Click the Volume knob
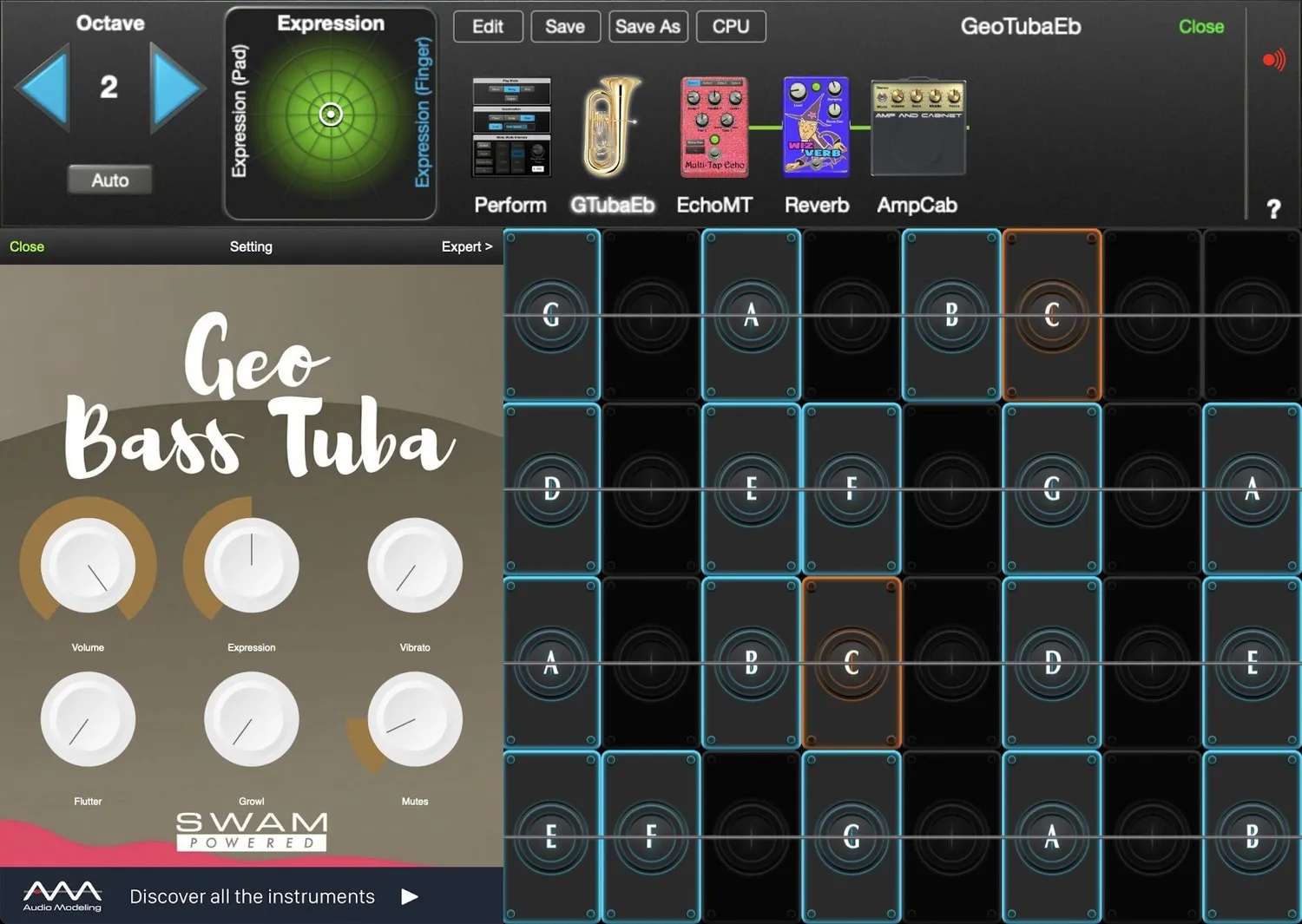The width and height of the screenshot is (1302, 924). (88, 565)
